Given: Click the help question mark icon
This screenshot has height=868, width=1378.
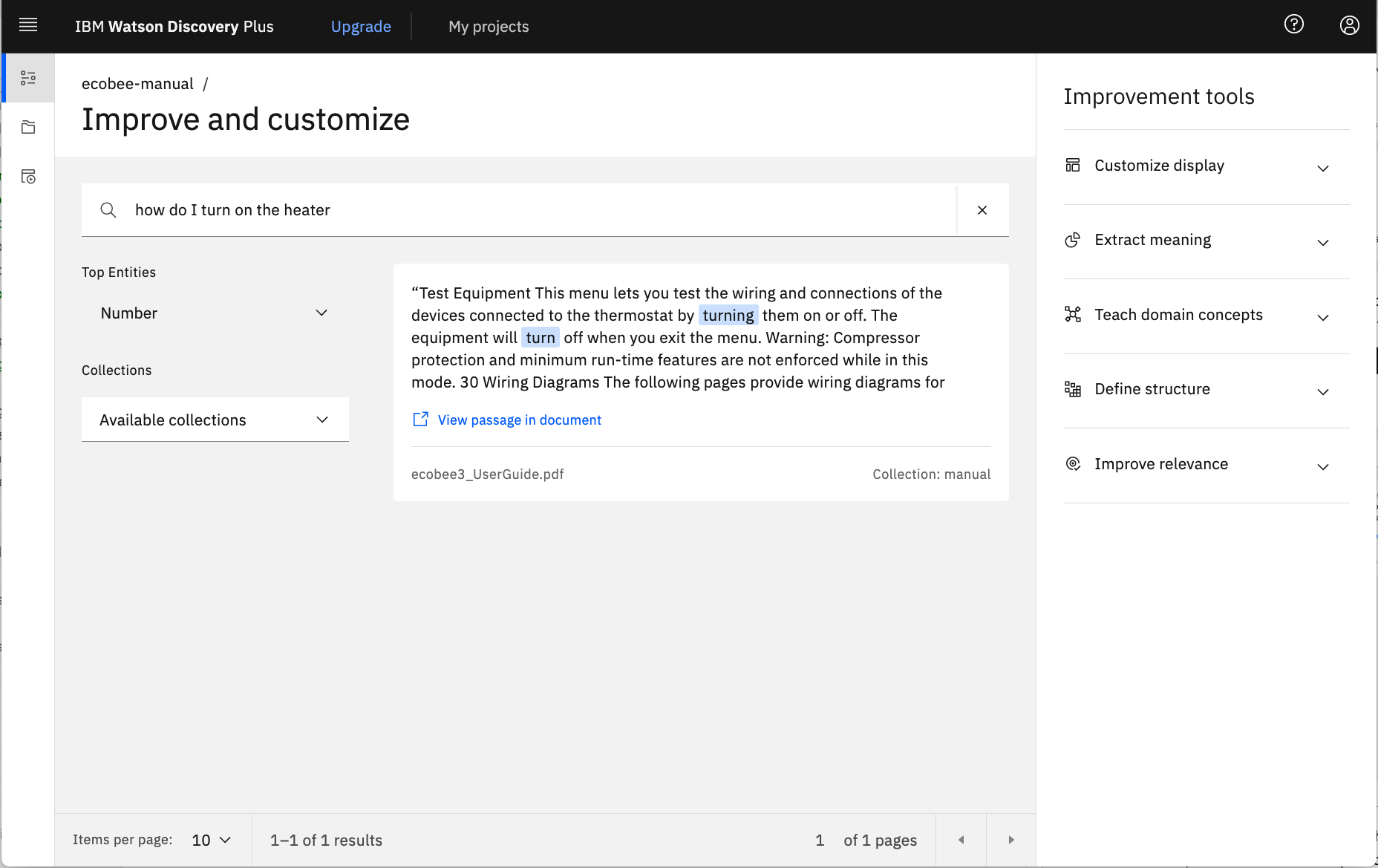Looking at the screenshot, I should pos(1293,25).
